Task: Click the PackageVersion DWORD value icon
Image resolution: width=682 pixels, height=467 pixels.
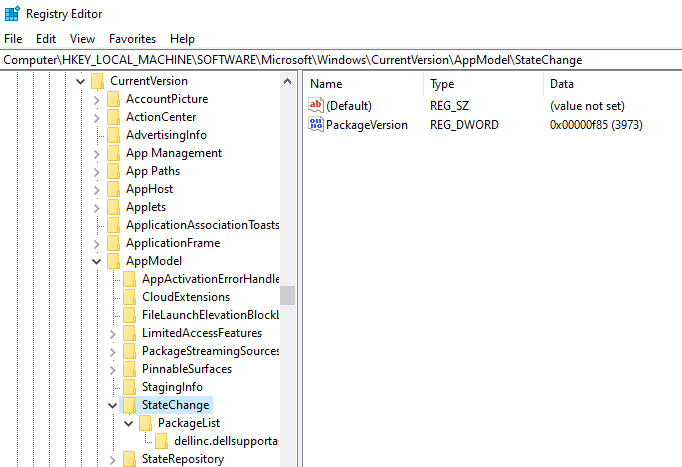Action: [x=316, y=124]
